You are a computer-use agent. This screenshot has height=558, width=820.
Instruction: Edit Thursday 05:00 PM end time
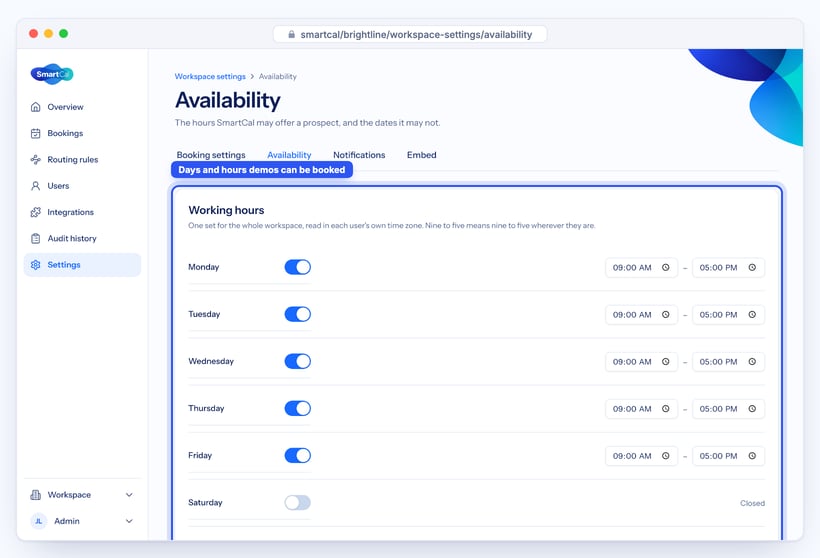click(x=728, y=408)
